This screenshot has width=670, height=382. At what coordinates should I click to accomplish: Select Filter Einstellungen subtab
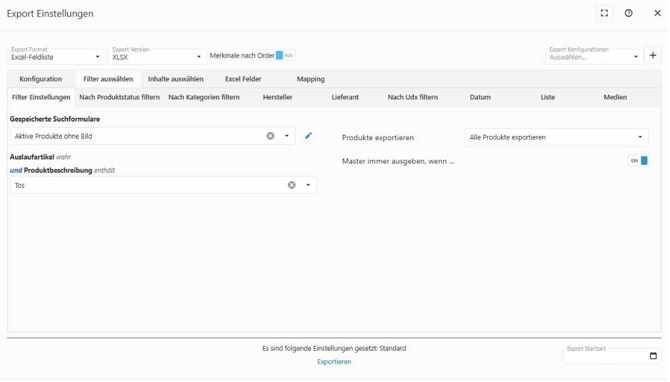pyautogui.click(x=41, y=97)
